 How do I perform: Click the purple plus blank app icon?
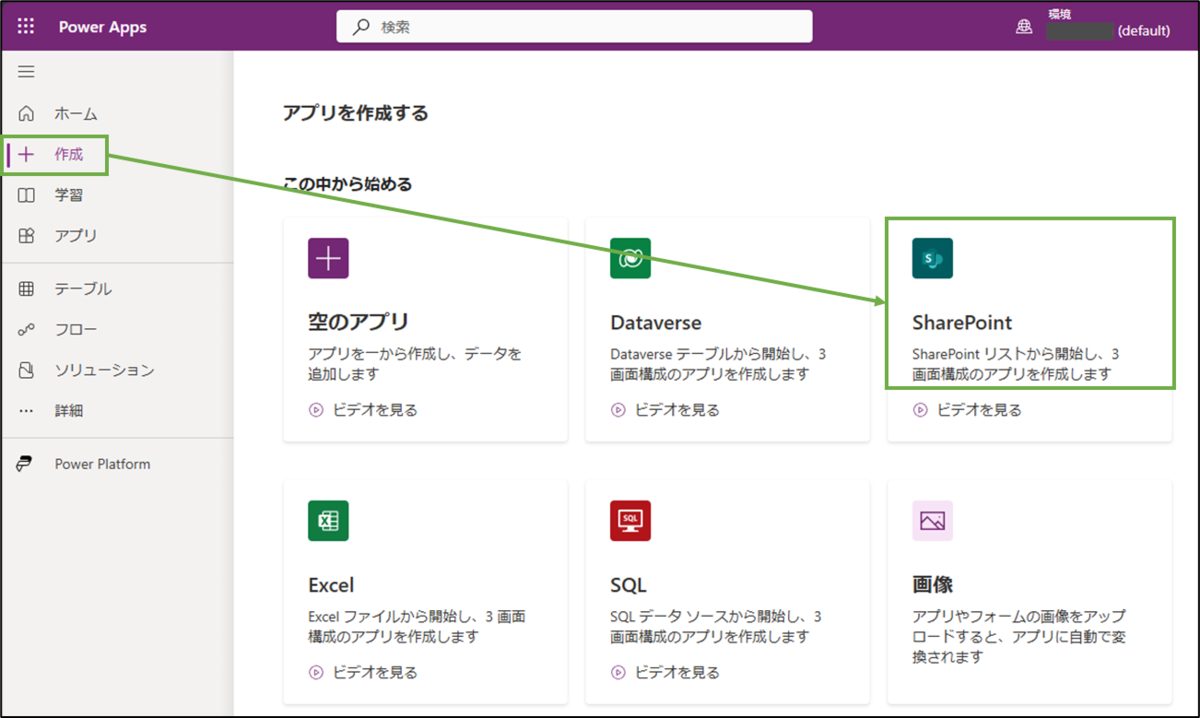[x=328, y=258]
